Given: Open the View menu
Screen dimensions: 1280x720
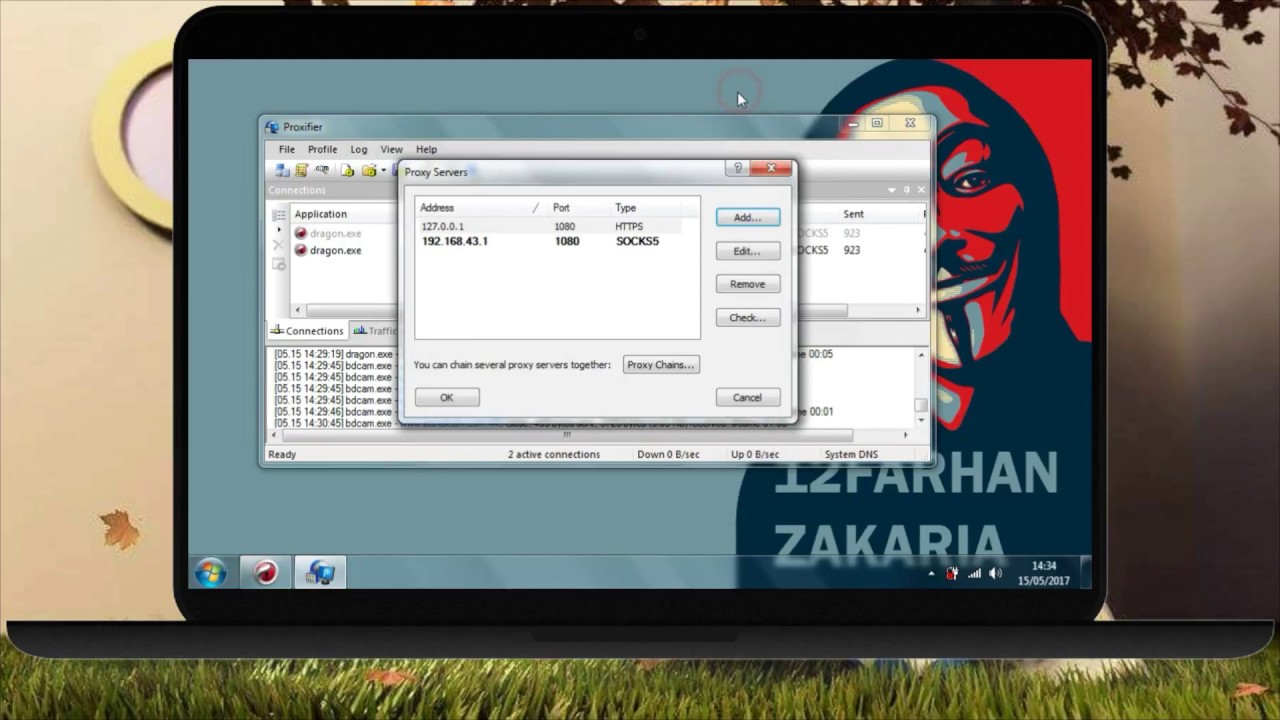Looking at the screenshot, I should [x=391, y=149].
